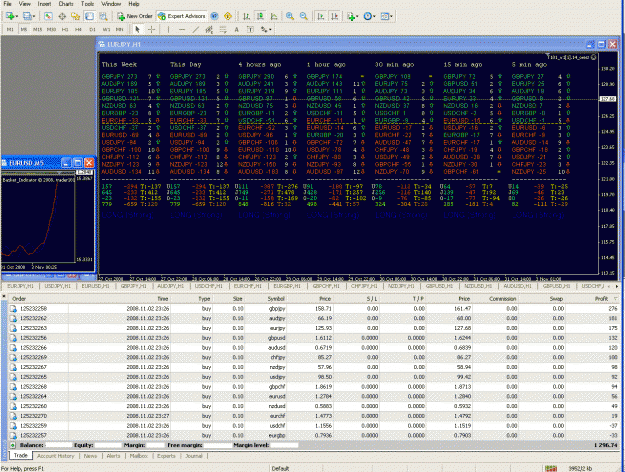Switch chart to bar chart icon
The height and width of the screenshot is (472, 625).
coord(246,16)
